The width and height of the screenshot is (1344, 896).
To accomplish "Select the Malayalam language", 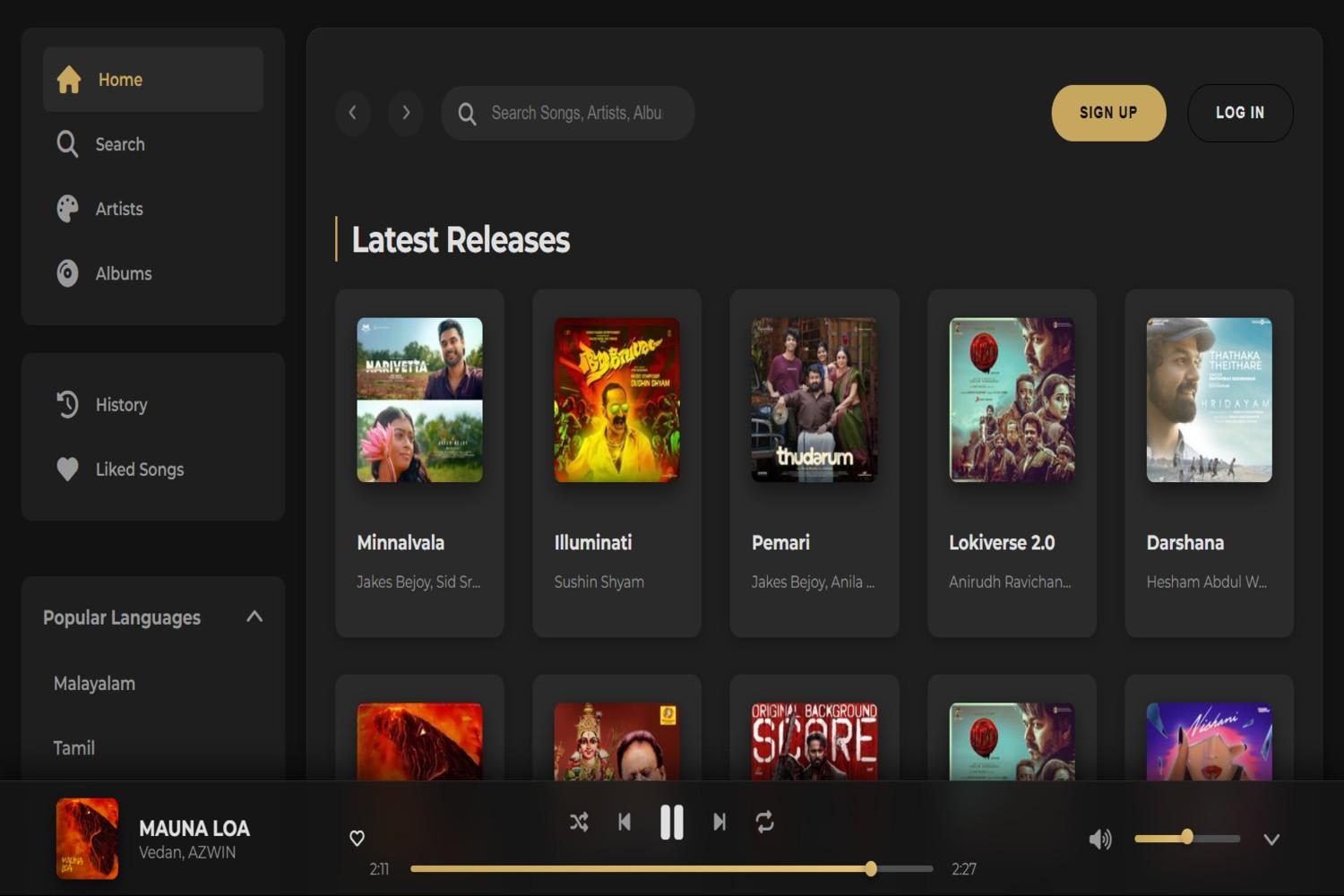I will 94,684.
